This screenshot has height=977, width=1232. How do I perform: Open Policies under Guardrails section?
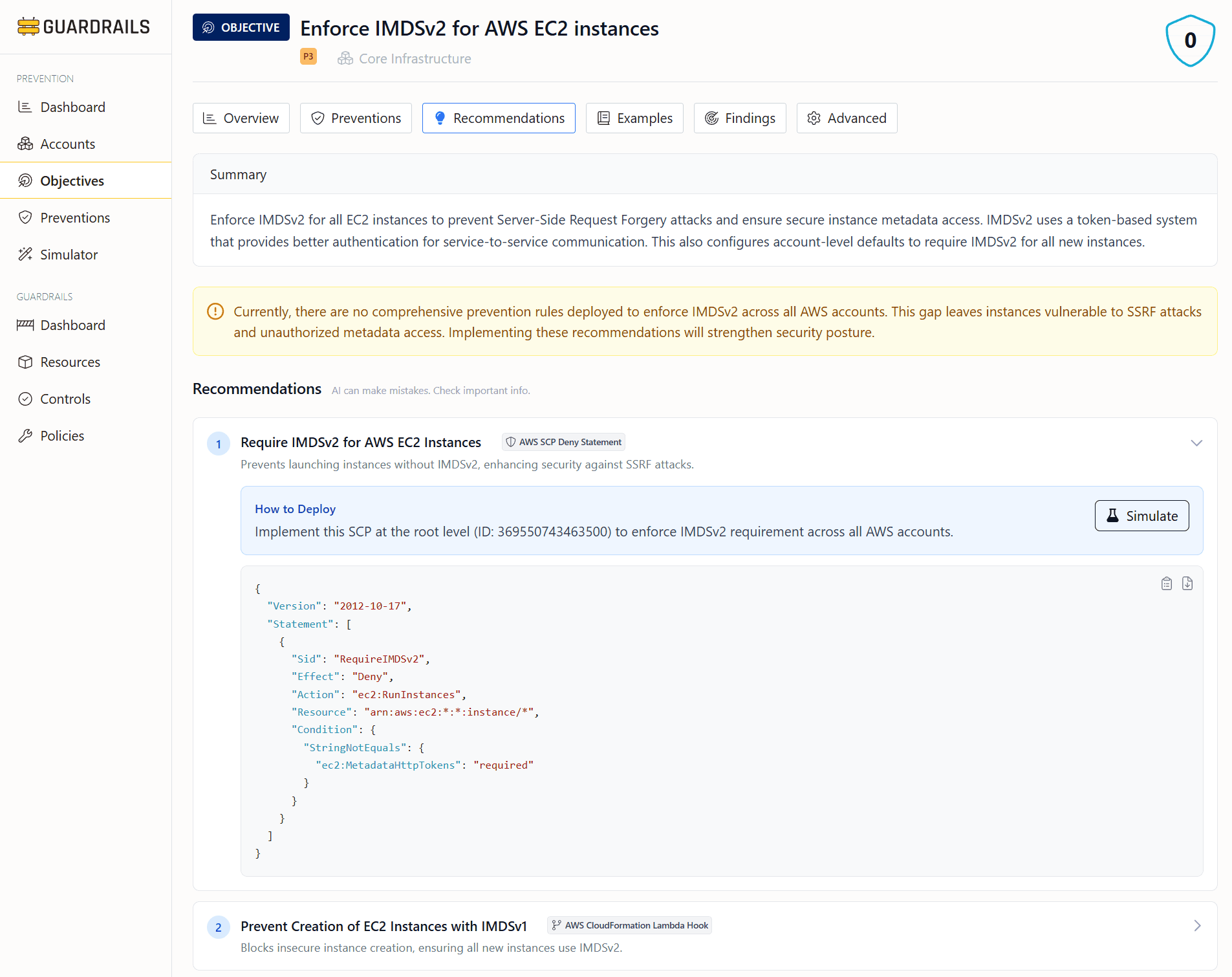coord(62,436)
